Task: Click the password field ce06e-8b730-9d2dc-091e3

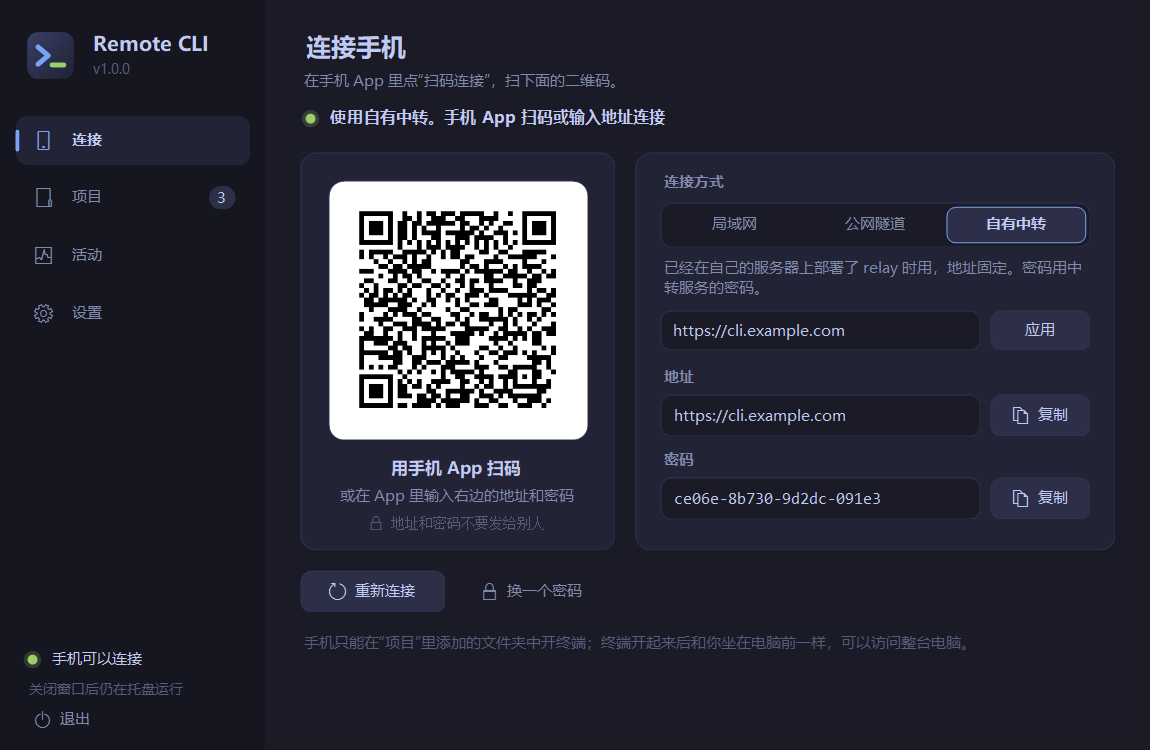Action: (x=820, y=499)
